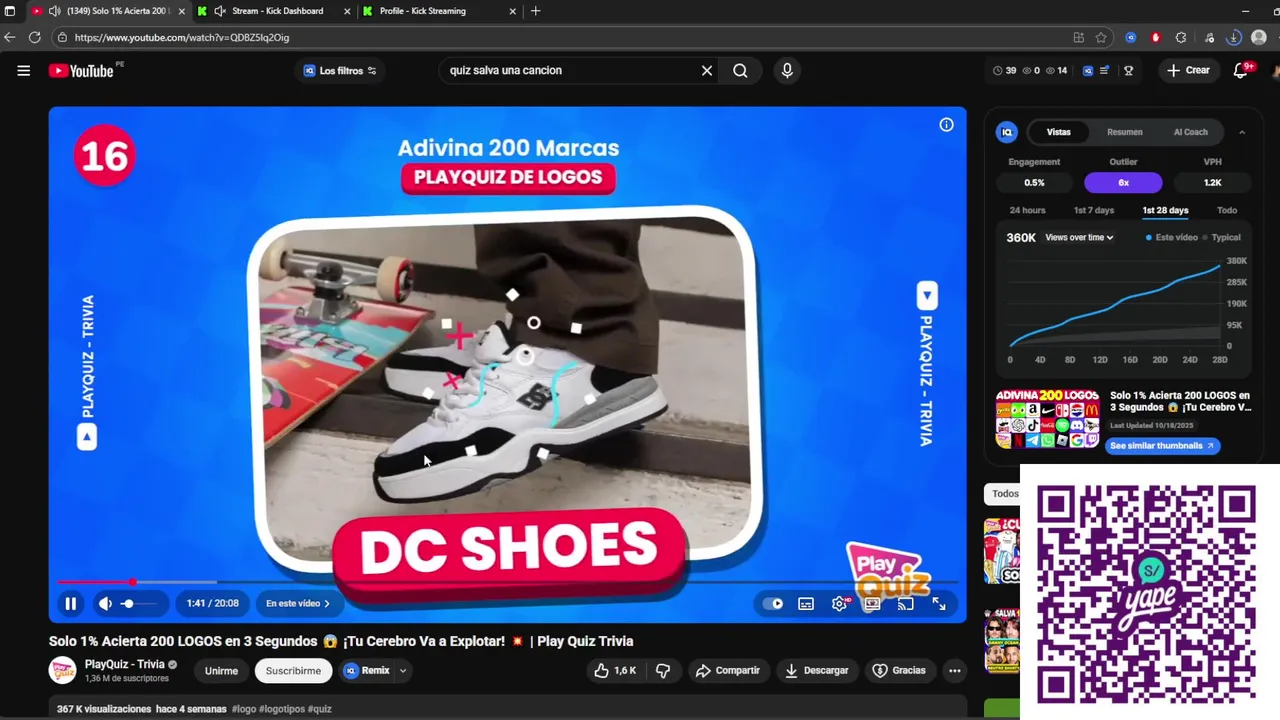
Task: Pause the video
Action: pyautogui.click(x=71, y=604)
